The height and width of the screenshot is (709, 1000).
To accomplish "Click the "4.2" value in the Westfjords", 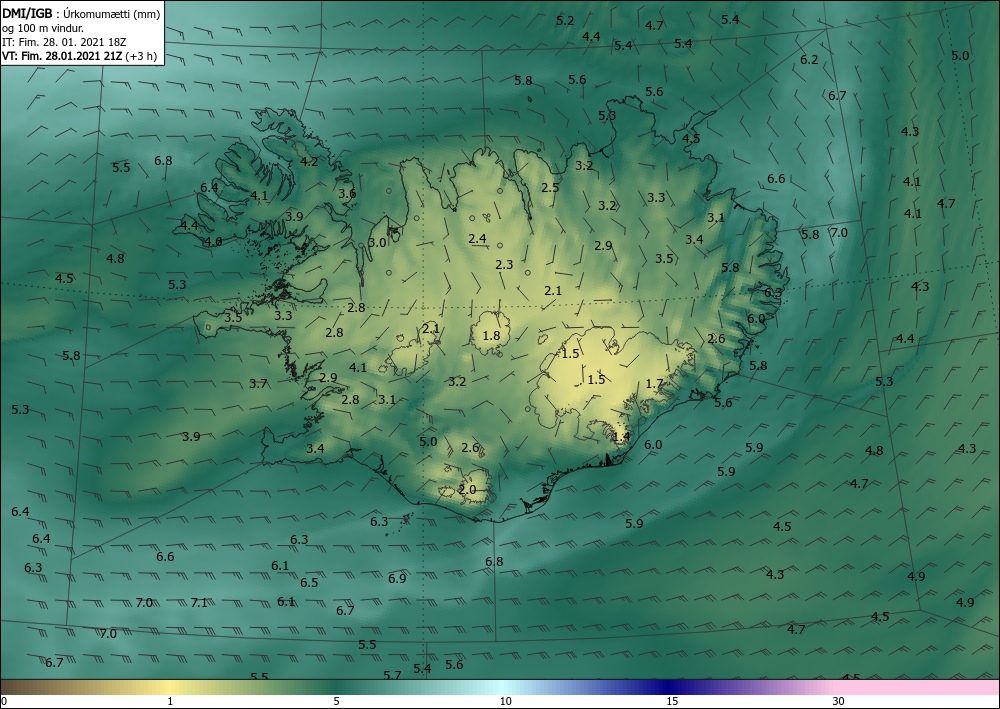I will 309,161.
